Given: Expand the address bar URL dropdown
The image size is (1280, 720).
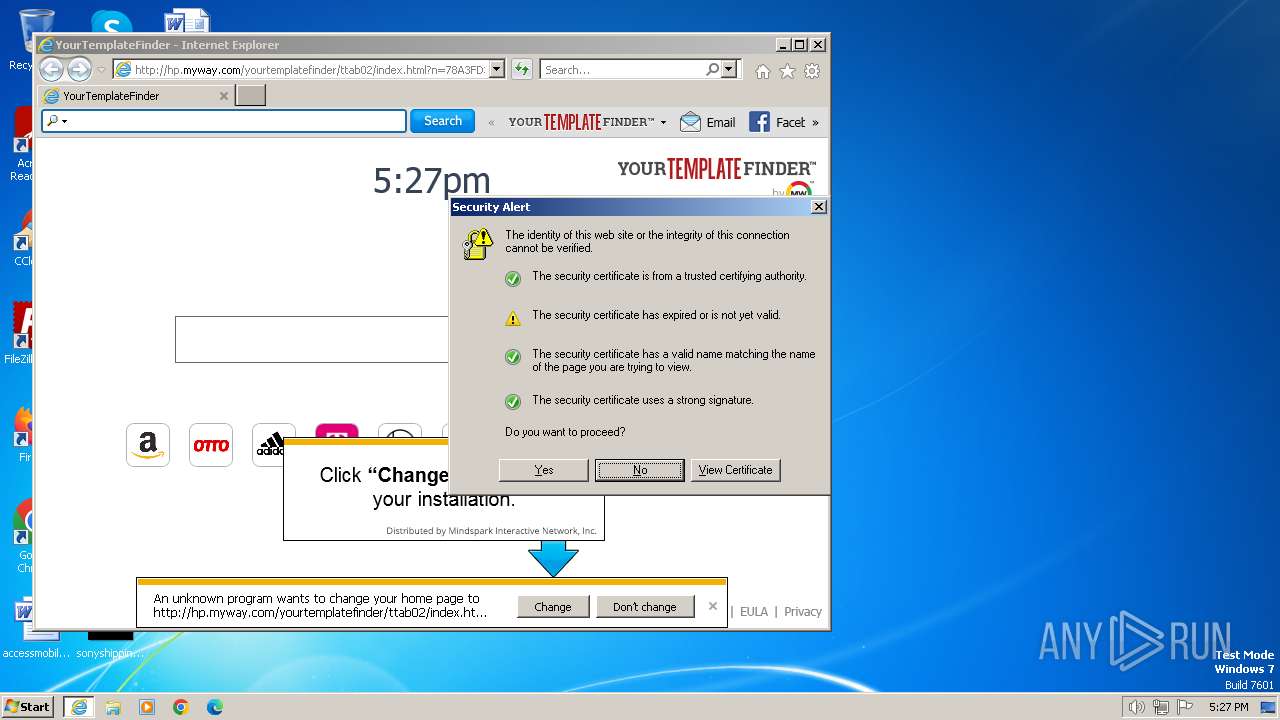Looking at the screenshot, I should (x=496, y=70).
